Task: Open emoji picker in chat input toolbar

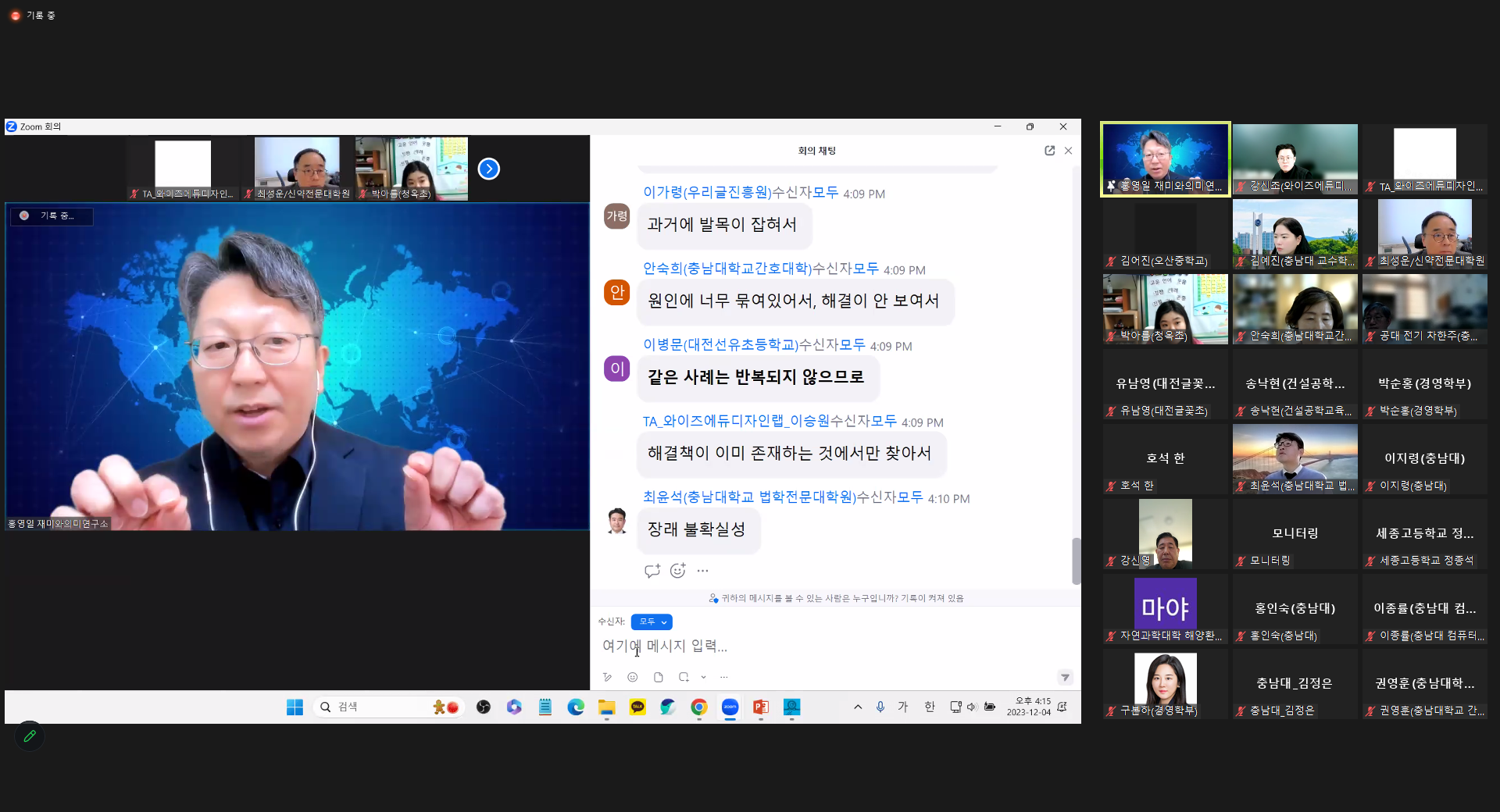Action: (633, 677)
